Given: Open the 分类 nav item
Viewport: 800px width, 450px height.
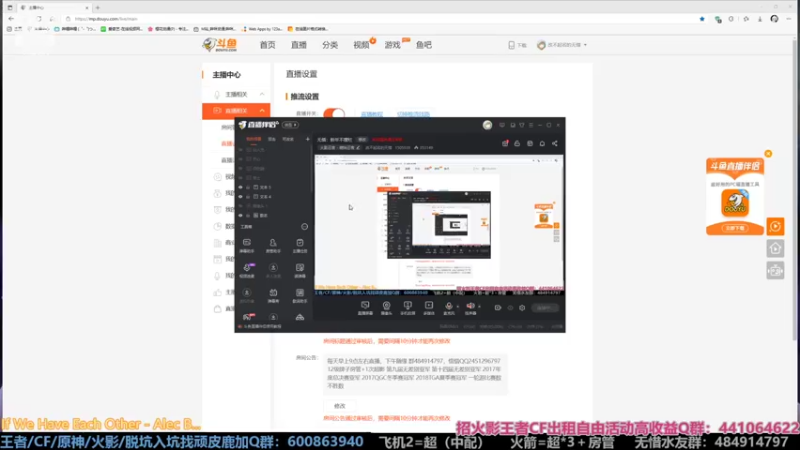Looking at the screenshot, I should (330, 45).
